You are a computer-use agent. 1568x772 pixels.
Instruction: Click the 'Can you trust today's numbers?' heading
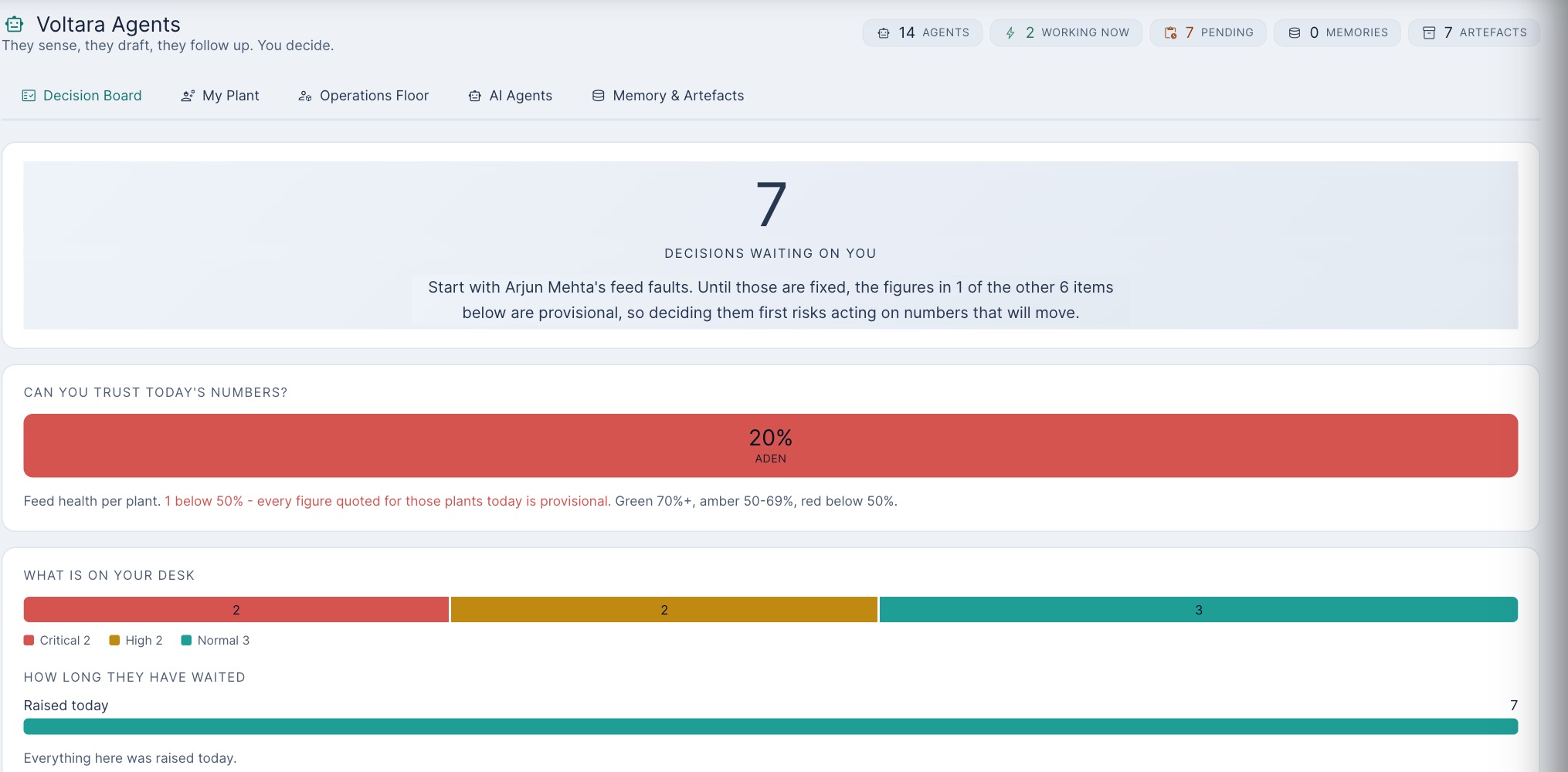[x=156, y=392]
